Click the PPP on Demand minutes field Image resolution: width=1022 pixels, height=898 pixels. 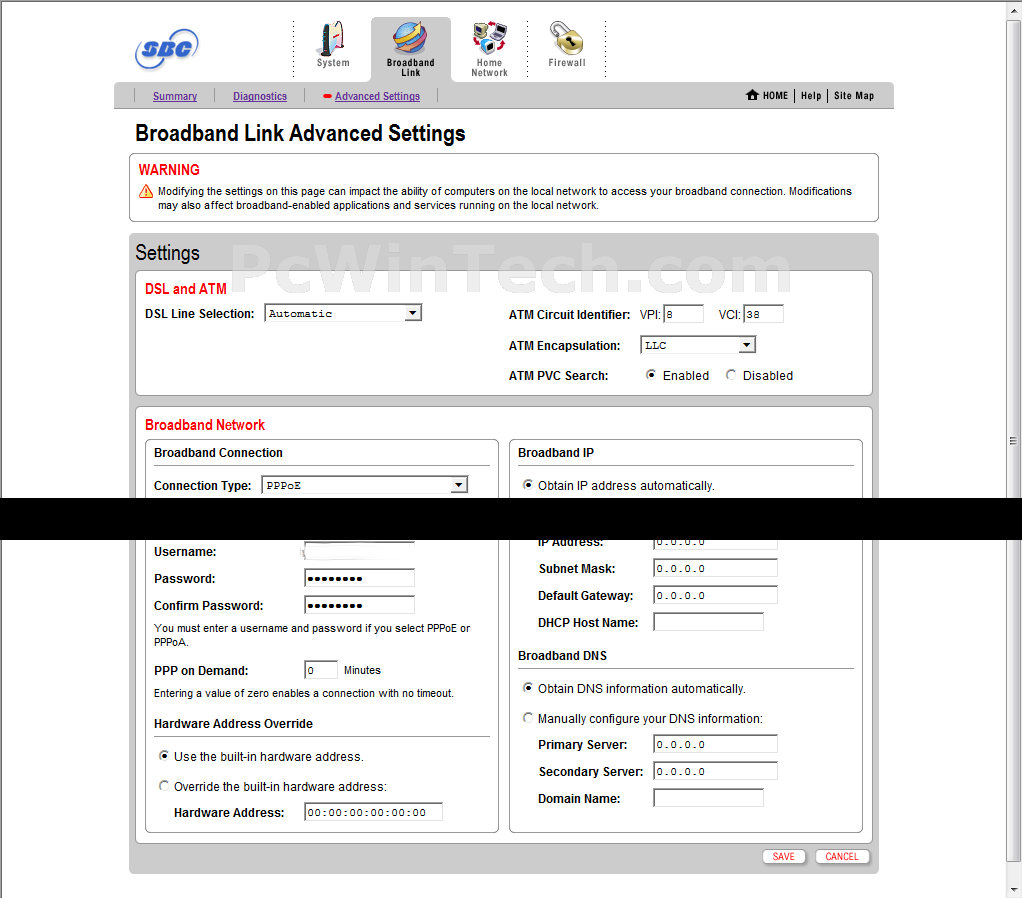321,670
